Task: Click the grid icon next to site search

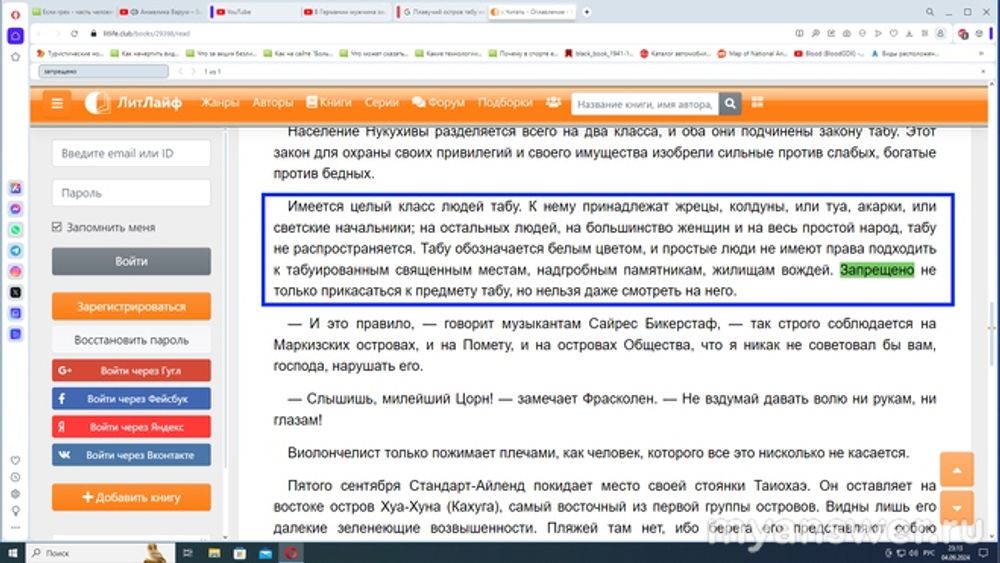Action: click(758, 103)
